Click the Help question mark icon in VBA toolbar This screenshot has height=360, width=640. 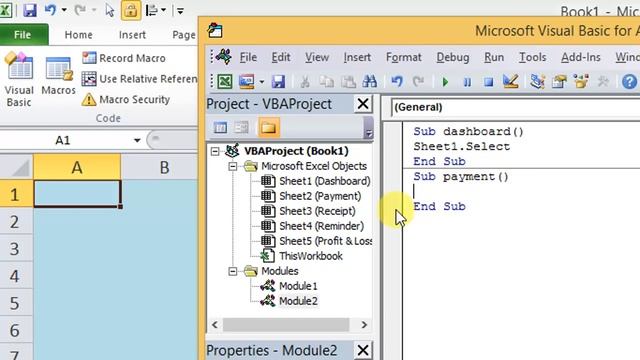(629, 82)
